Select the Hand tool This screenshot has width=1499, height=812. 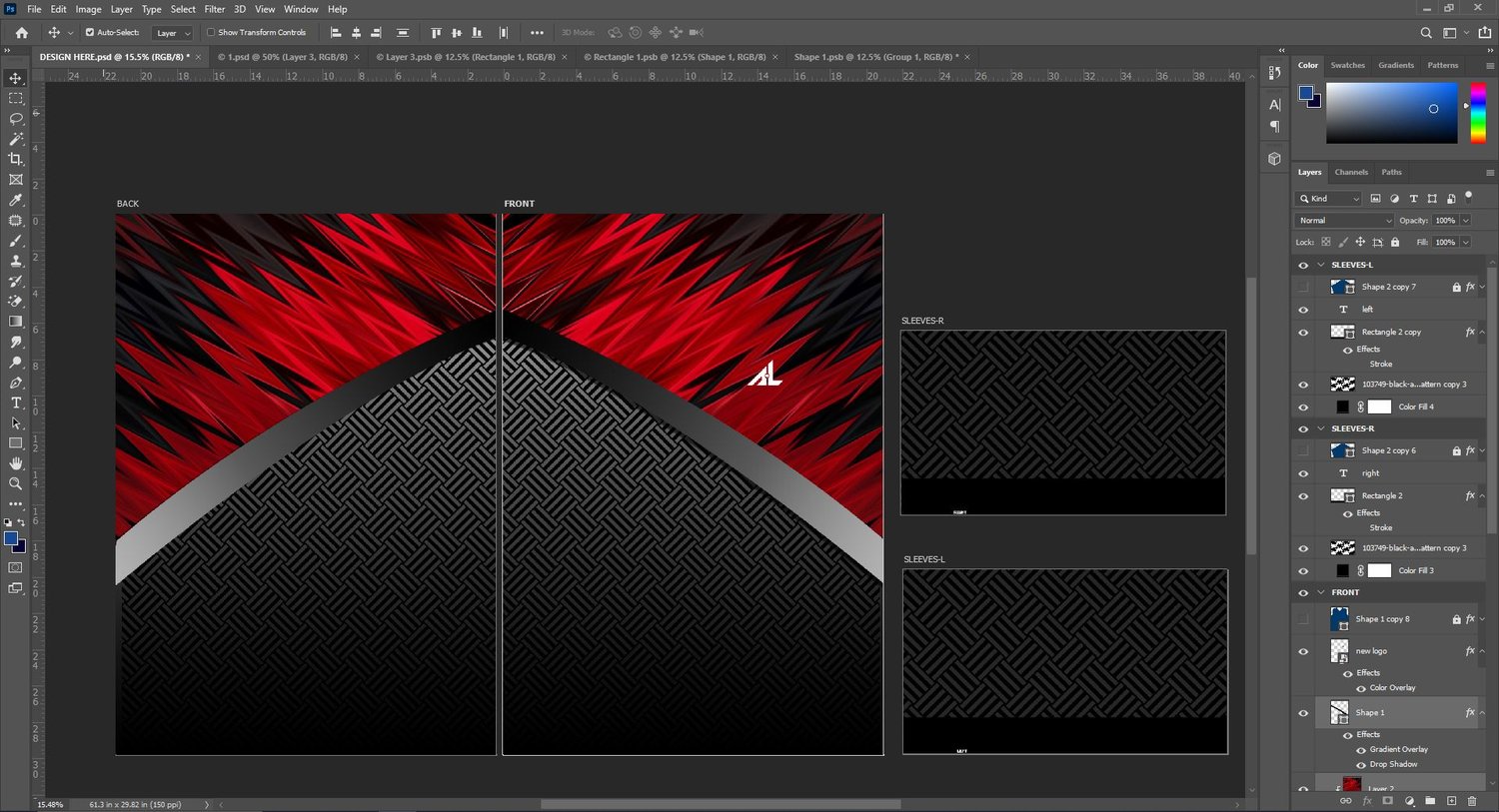tap(16, 463)
